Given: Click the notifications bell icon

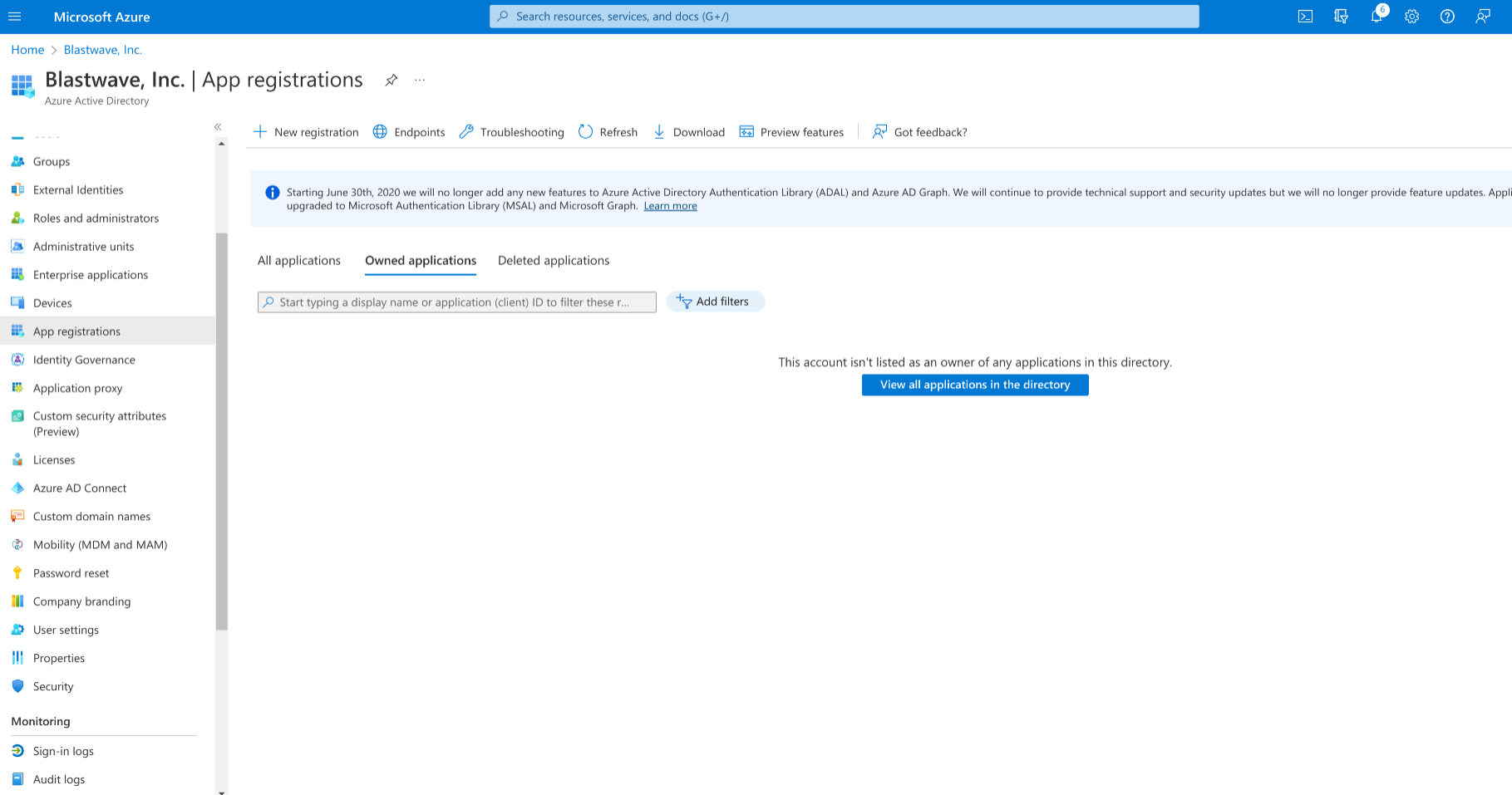Looking at the screenshot, I should pyautogui.click(x=1377, y=17).
